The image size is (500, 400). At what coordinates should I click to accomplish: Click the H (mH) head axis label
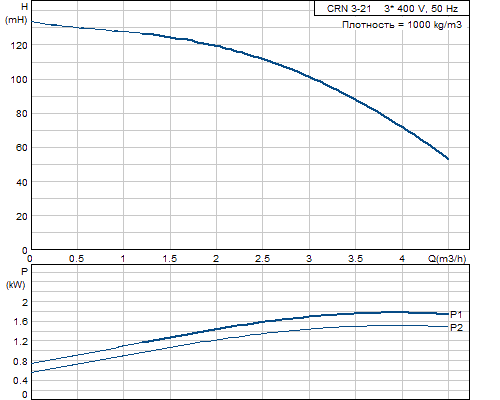17,13
